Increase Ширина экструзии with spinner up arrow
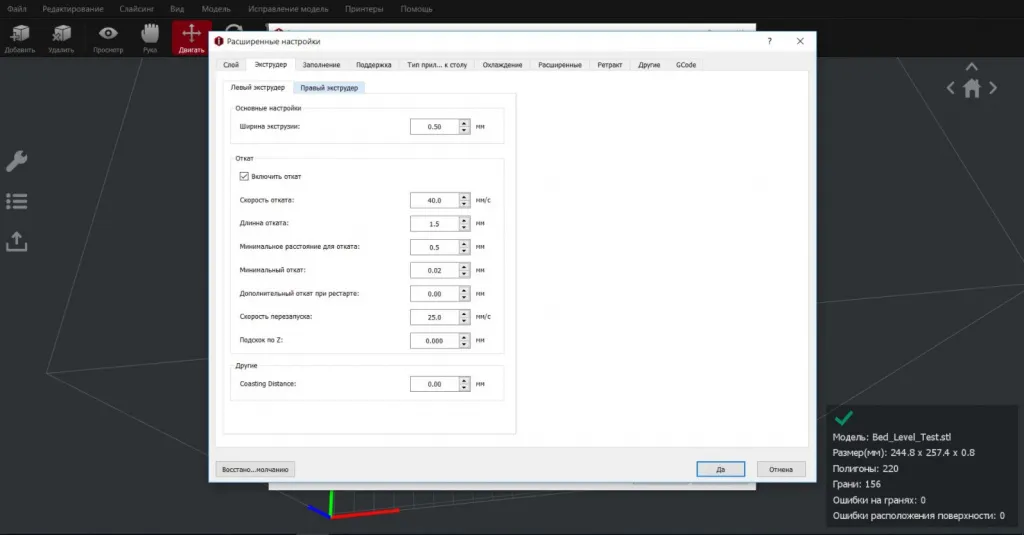 (464, 123)
